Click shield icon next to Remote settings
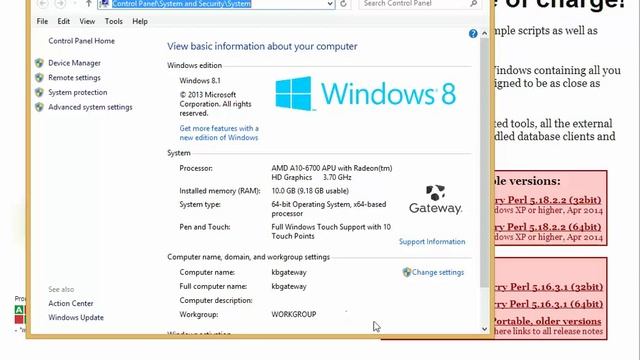This screenshot has height=360, width=640. click(39, 78)
